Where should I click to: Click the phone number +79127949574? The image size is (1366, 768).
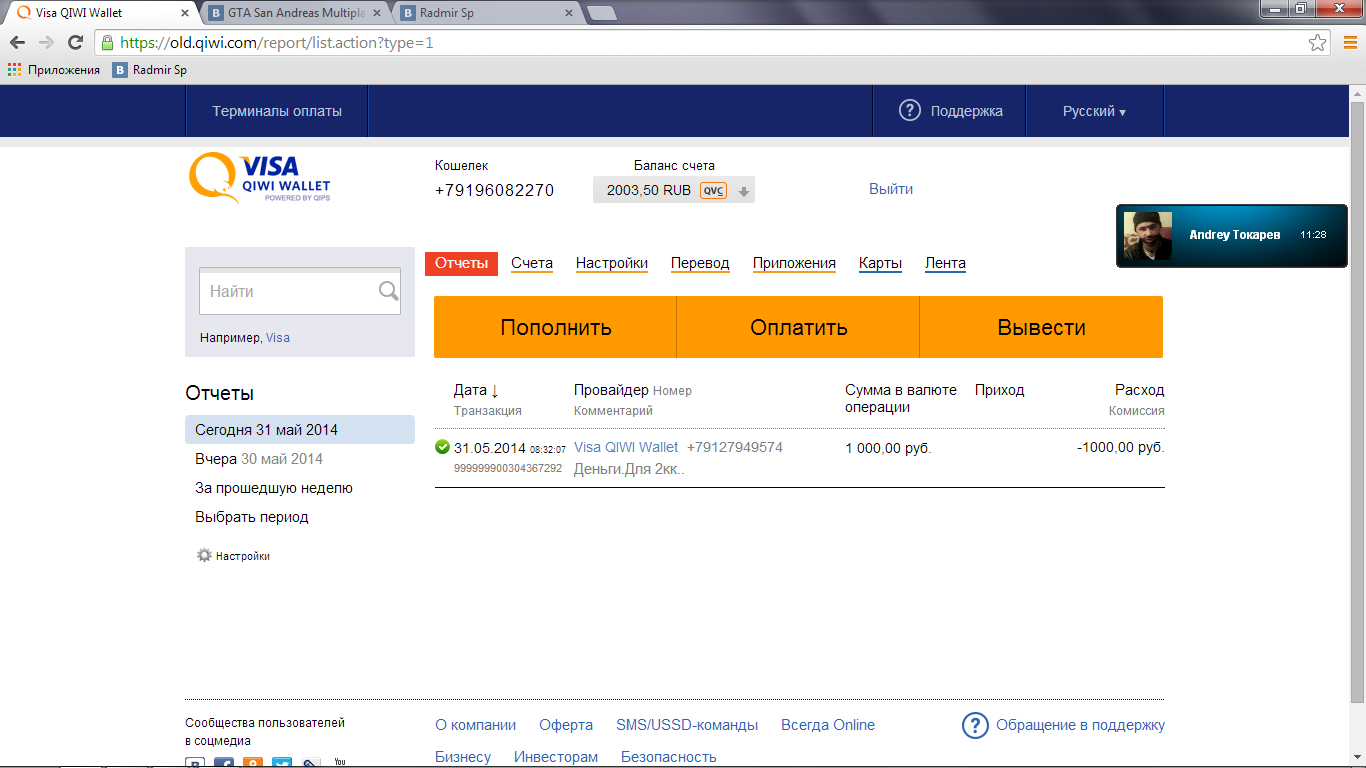[735, 447]
